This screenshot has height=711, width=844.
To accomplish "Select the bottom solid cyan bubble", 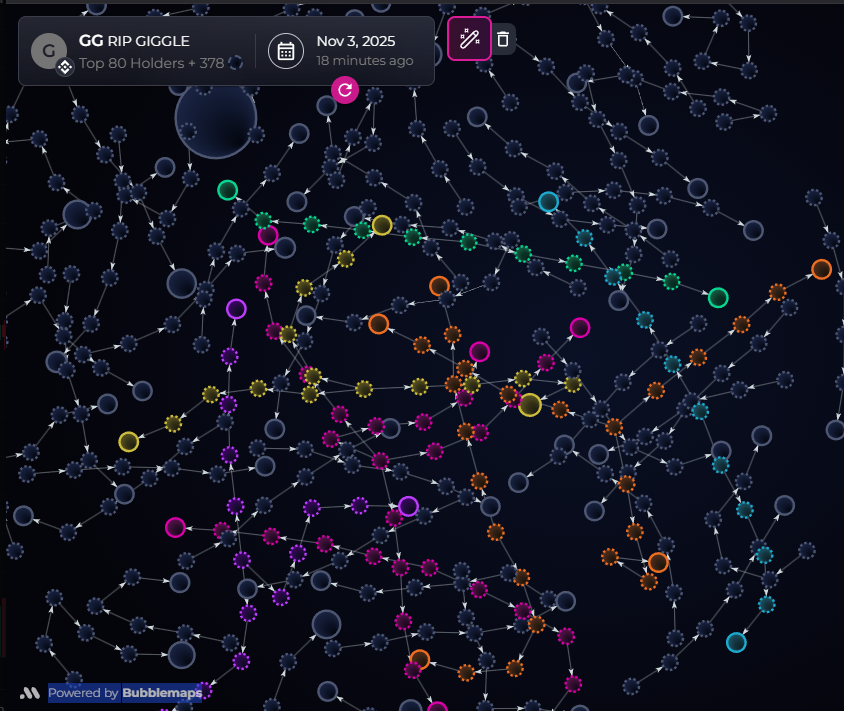I will 736,642.
